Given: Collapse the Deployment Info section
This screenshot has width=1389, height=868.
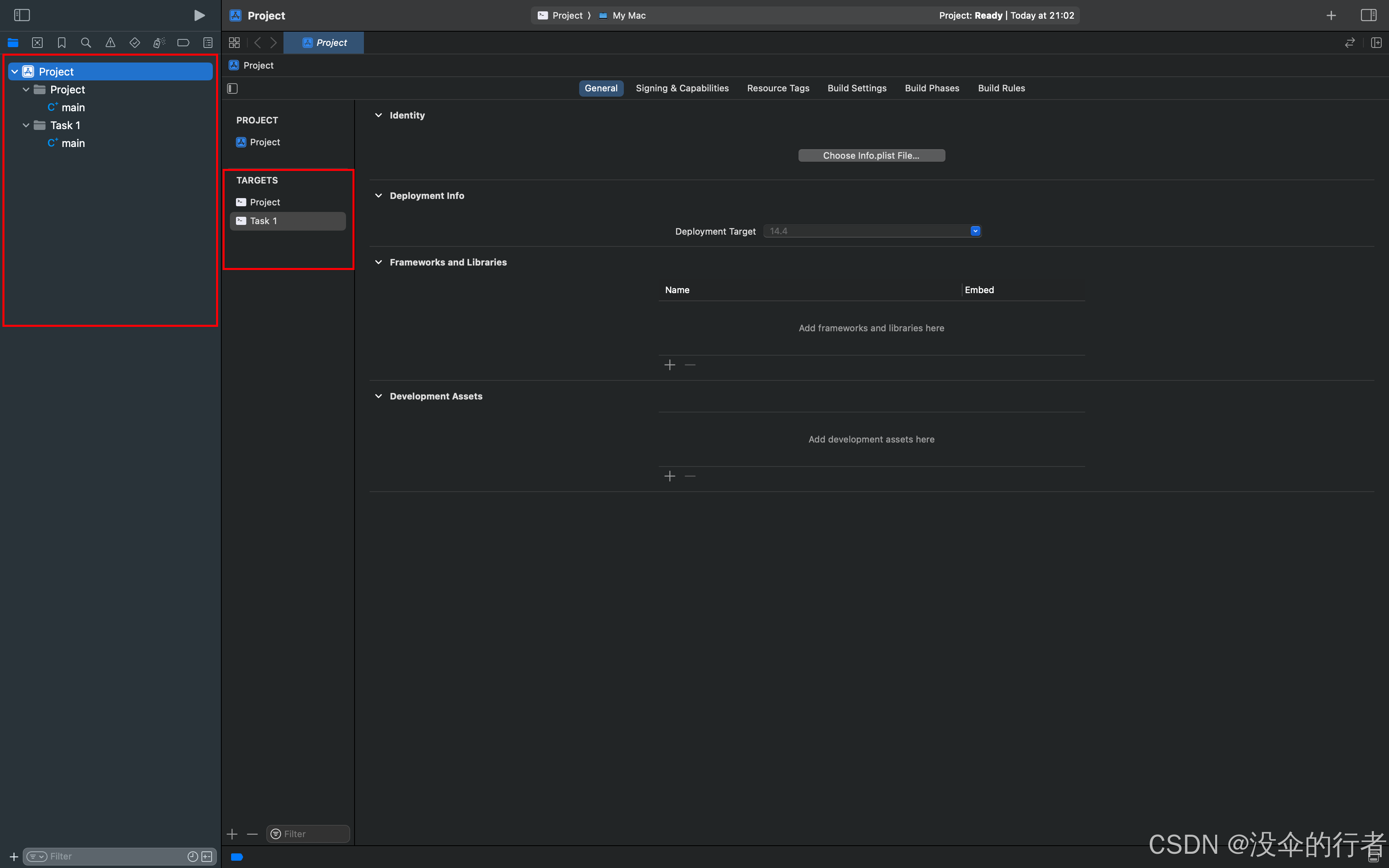Looking at the screenshot, I should click(379, 196).
